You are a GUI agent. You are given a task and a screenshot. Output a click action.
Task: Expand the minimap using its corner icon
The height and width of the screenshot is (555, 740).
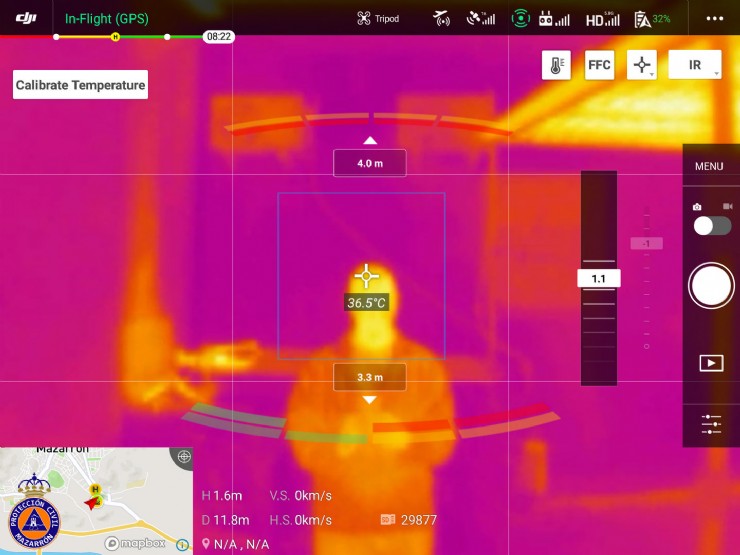183,457
